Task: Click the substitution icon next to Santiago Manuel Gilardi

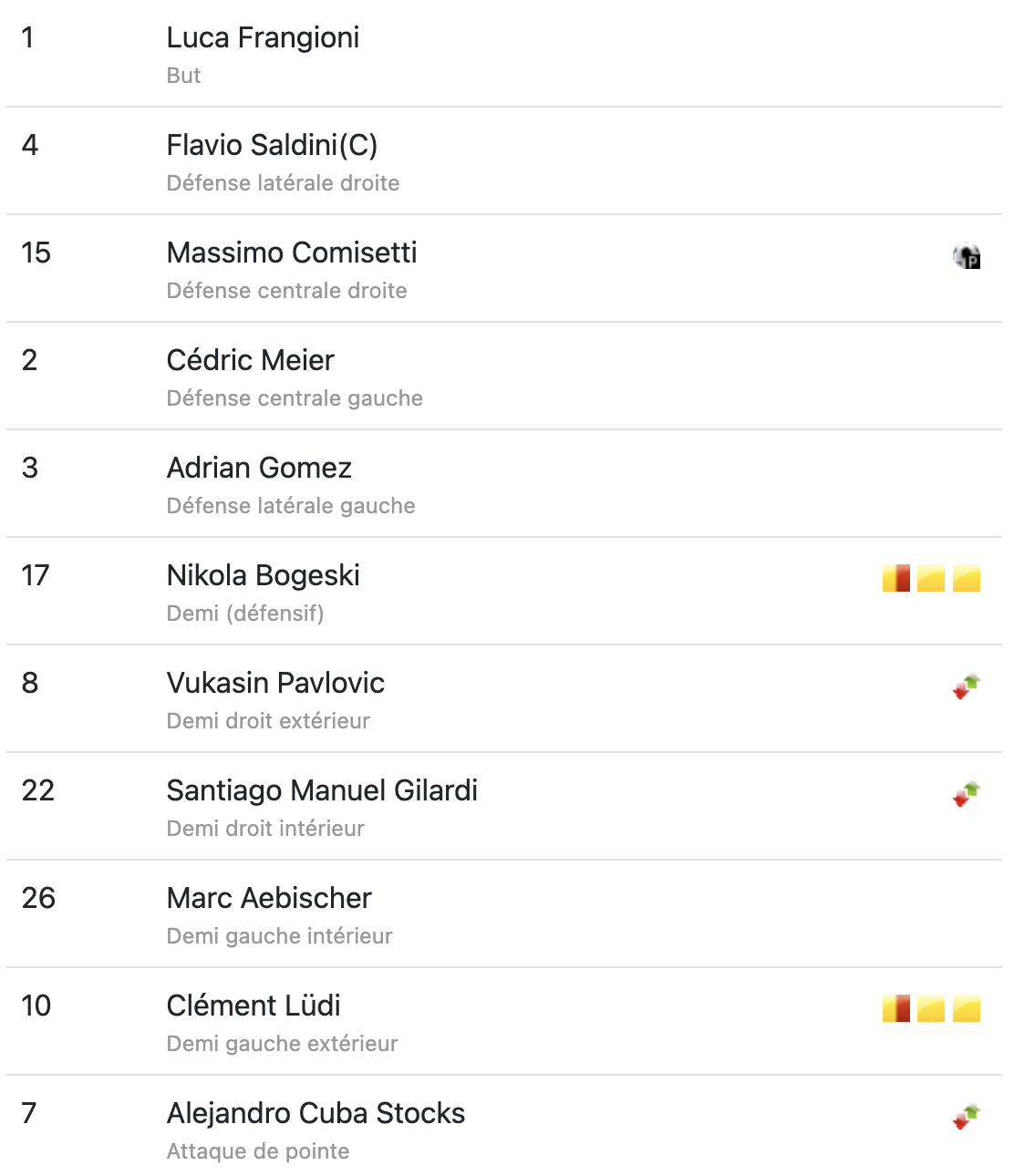Action: [967, 794]
